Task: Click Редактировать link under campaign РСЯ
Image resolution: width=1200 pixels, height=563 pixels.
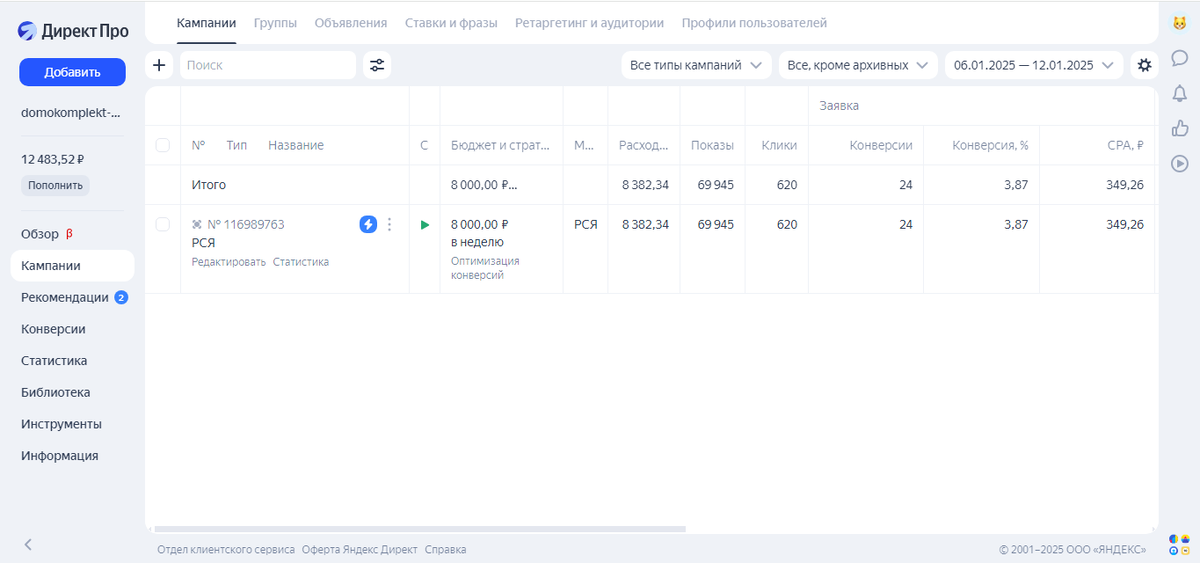Action: [x=229, y=262]
